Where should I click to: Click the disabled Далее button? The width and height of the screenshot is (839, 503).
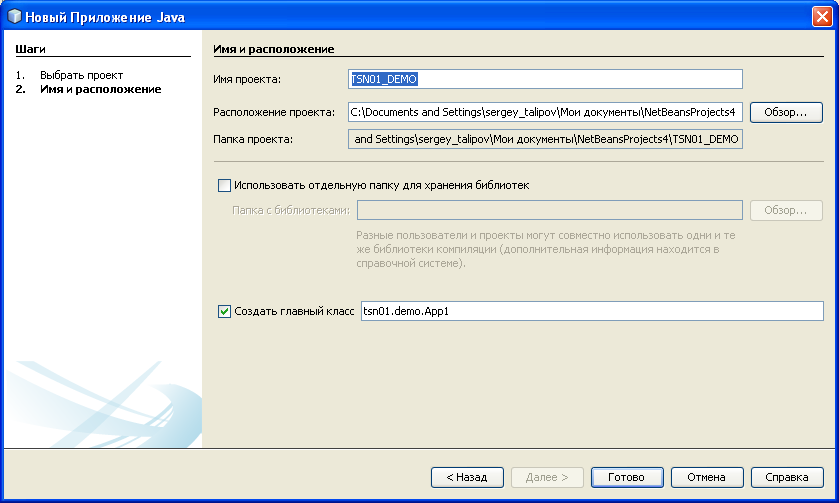547,477
